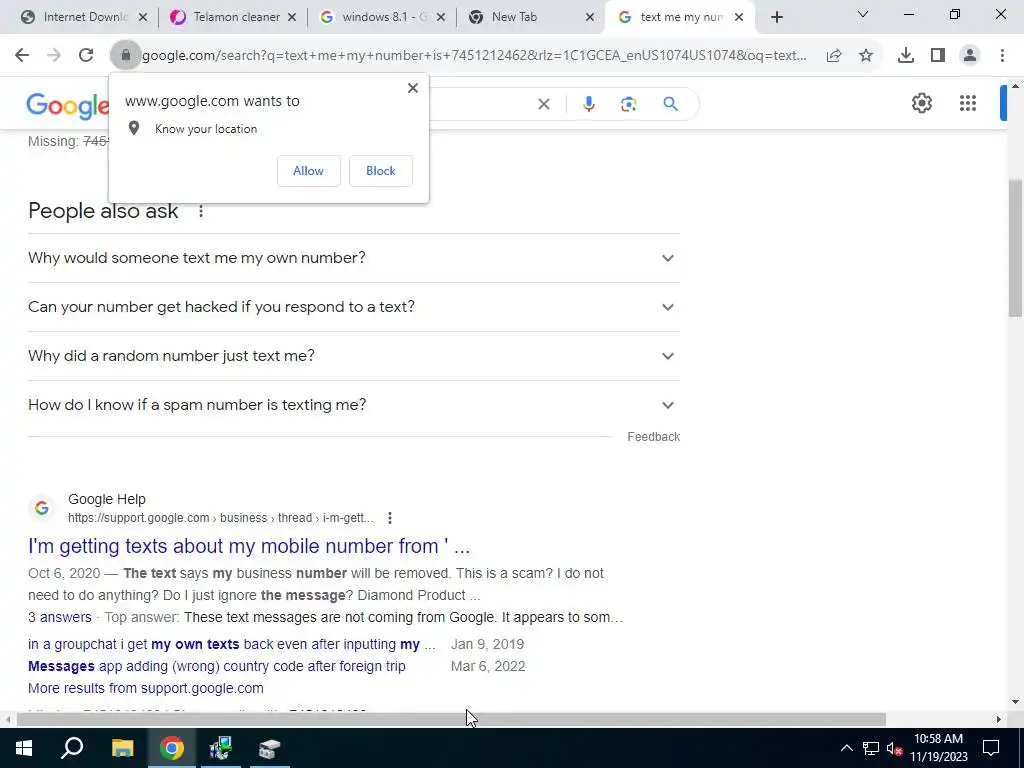Close the windows 8.1 tab
Image resolution: width=1024 pixels, height=768 pixels.
click(441, 18)
